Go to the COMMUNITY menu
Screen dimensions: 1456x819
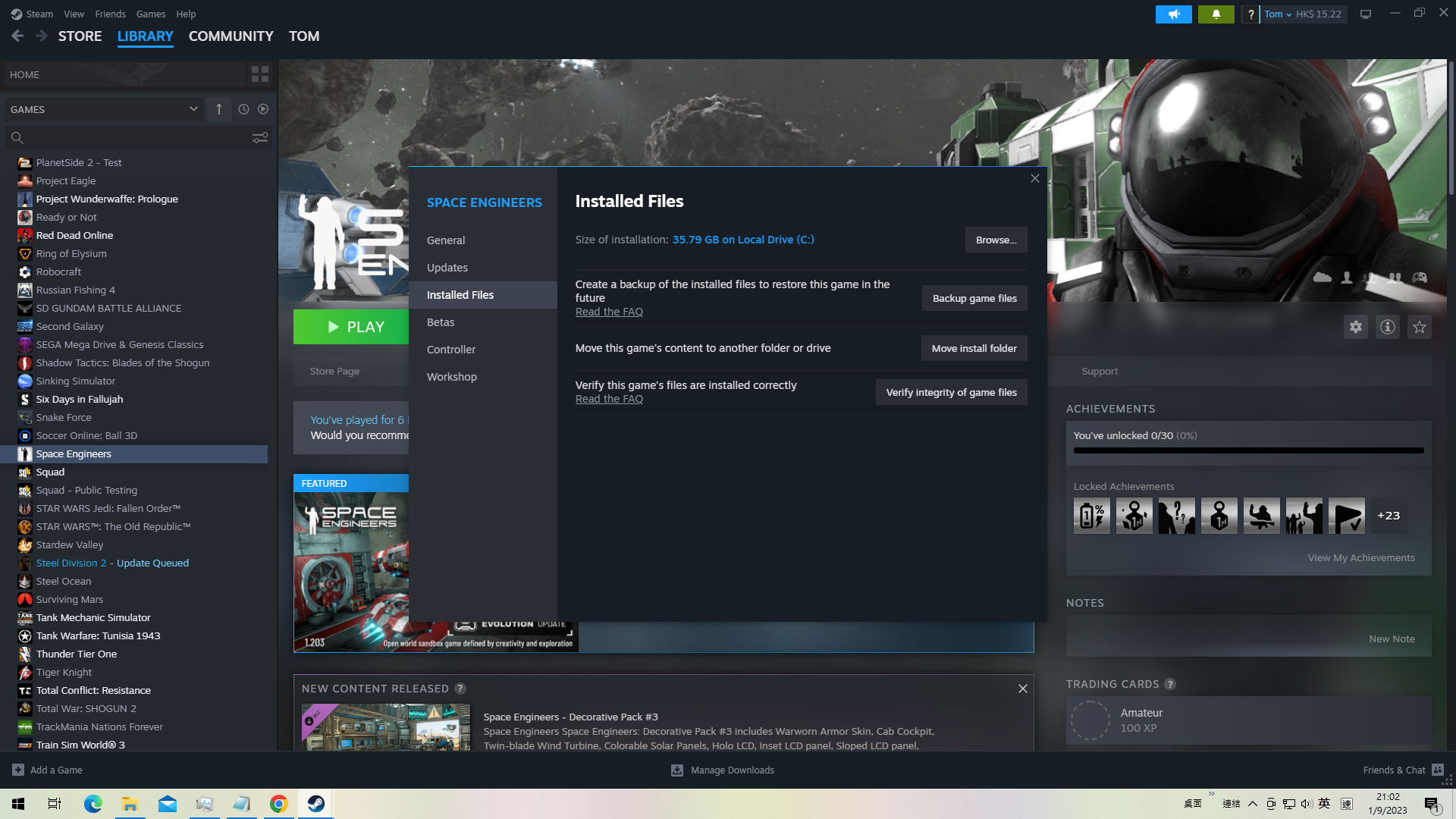tap(231, 36)
